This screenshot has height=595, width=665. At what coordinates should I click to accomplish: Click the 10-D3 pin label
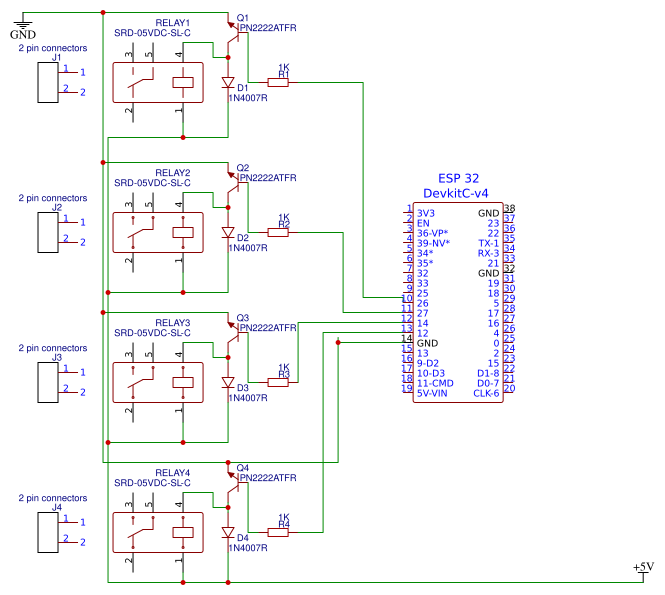(x=430, y=373)
